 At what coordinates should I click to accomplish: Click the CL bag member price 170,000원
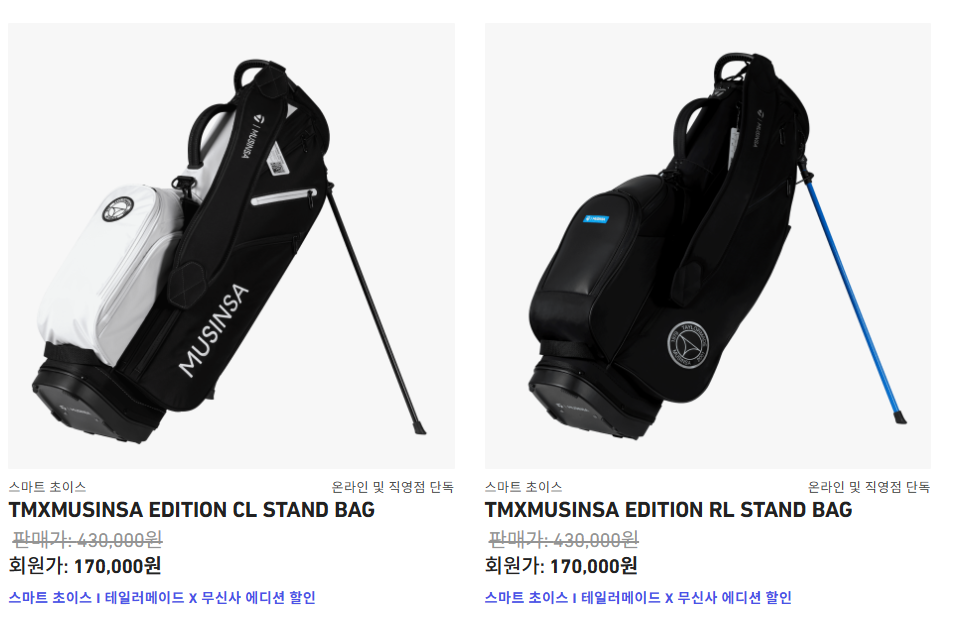85,566
